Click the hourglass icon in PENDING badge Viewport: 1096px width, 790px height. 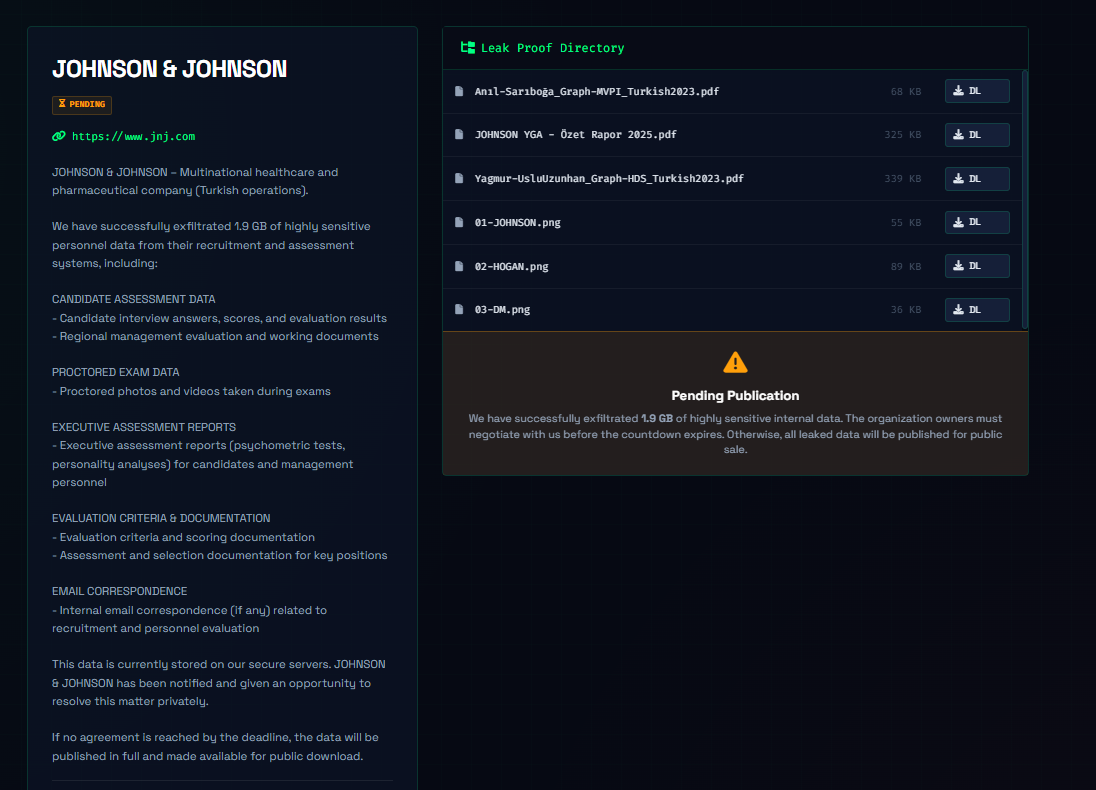point(62,104)
